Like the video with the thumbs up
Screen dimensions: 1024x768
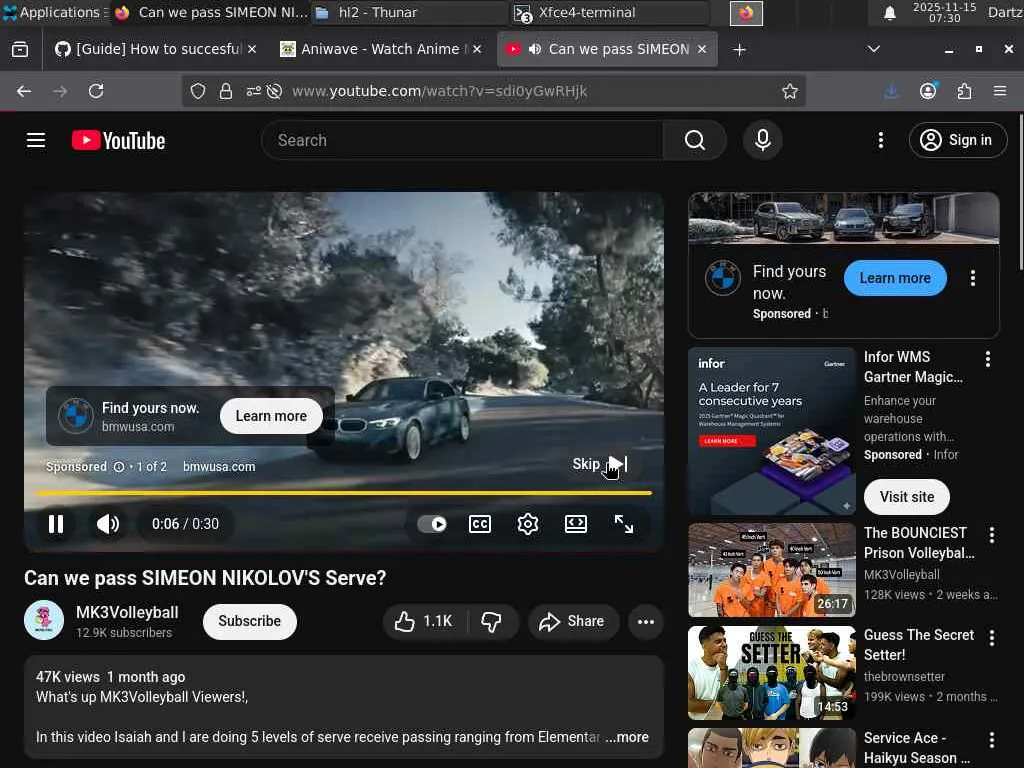click(424, 621)
